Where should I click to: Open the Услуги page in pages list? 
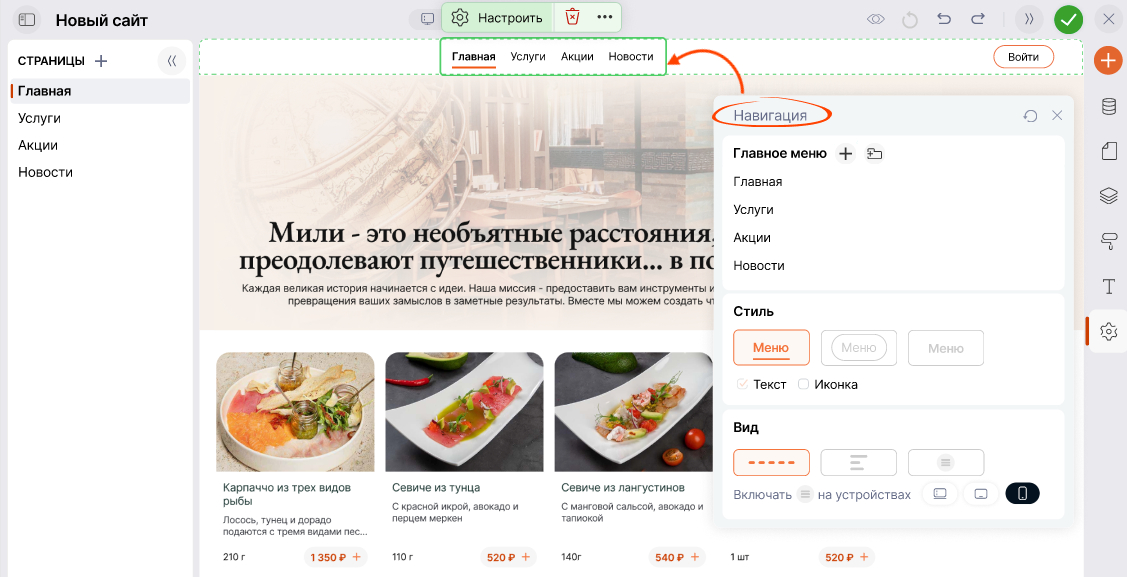tap(40, 118)
